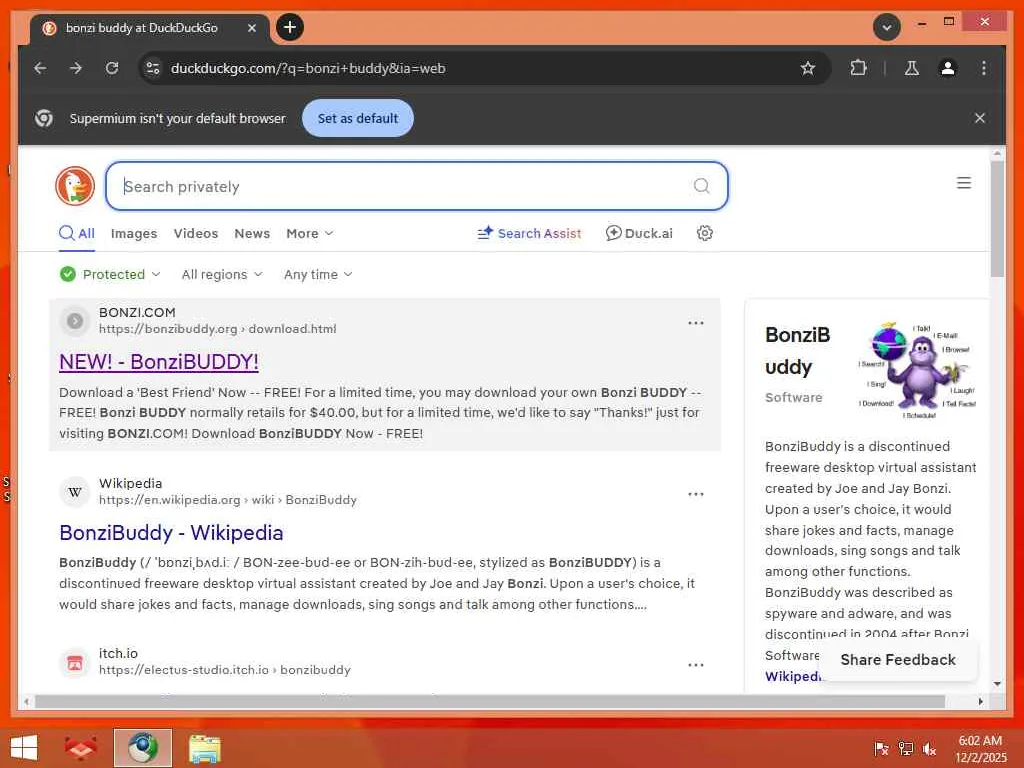Click the scroll down arrow of vertical scrollbar
1024x768 pixels.
point(997,684)
